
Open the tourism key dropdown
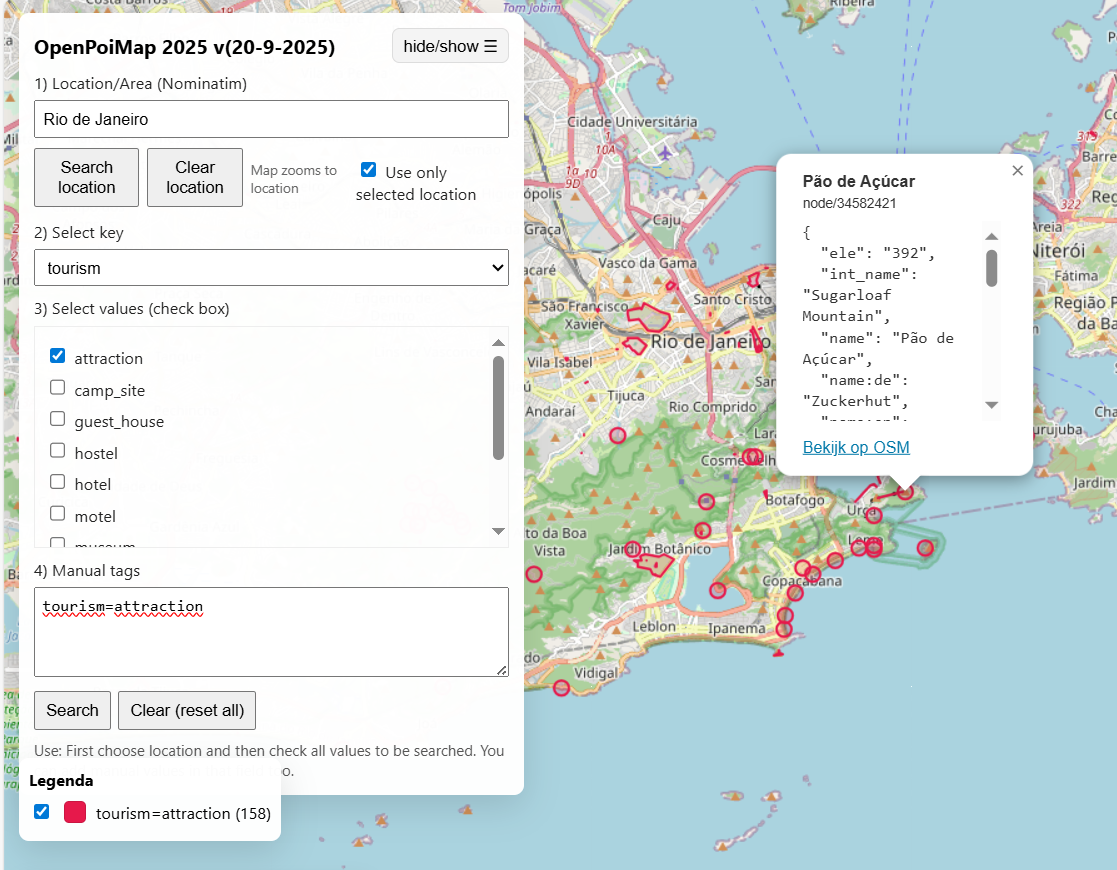(271, 268)
